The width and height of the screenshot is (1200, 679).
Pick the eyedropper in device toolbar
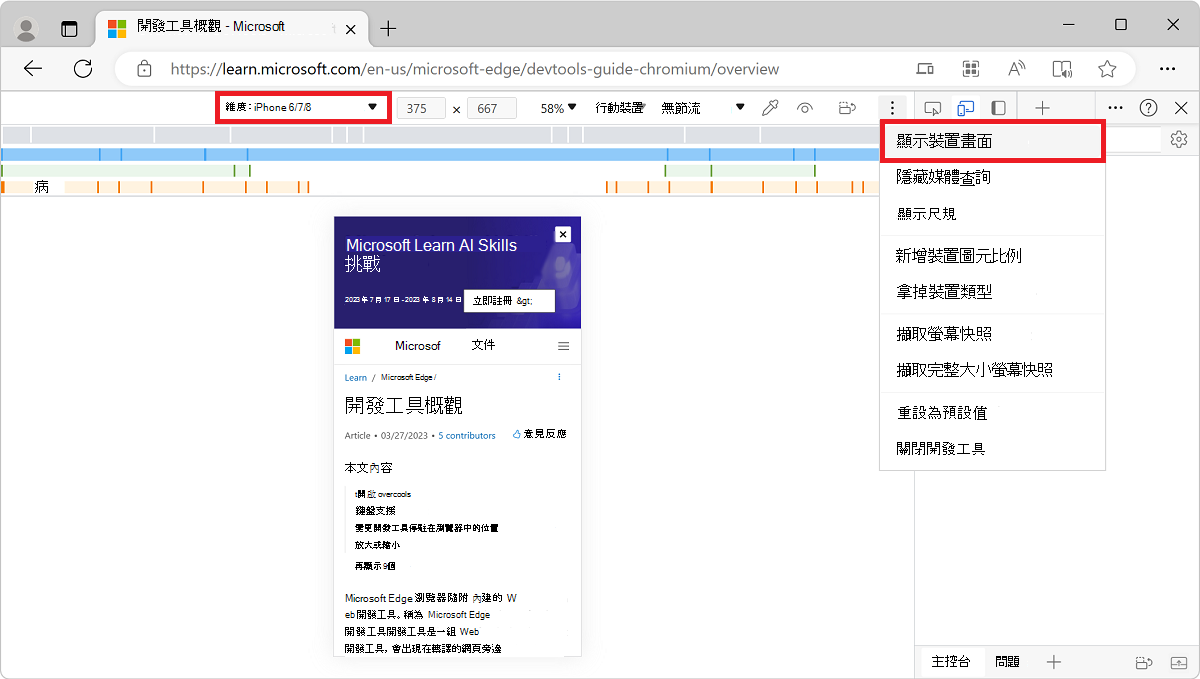tap(770, 108)
